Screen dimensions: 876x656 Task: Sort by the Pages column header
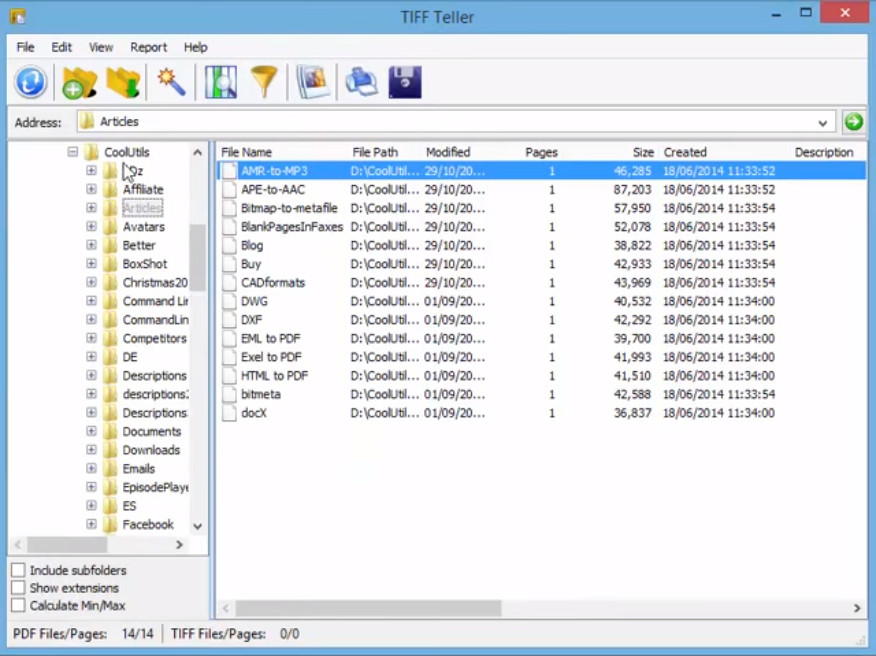pos(541,152)
